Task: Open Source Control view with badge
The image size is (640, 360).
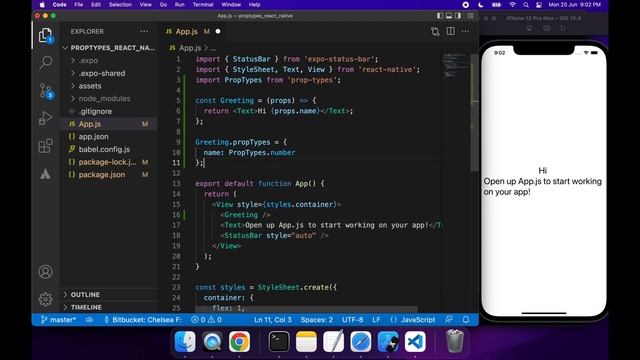Action: click(x=46, y=91)
